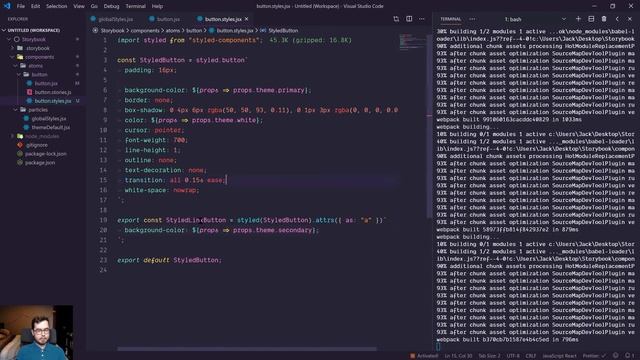This screenshot has height=360, width=640.
Task: Click the webcam video thumbnail
Action: pyautogui.click(x=37, y=333)
